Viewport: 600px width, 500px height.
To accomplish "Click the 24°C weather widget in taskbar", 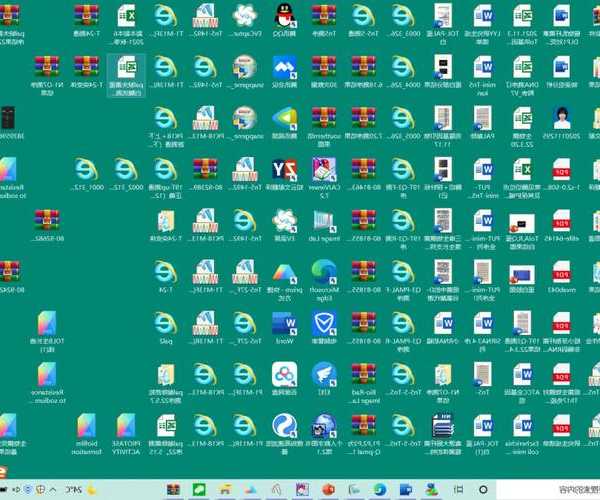I will (x=75, y=490).
